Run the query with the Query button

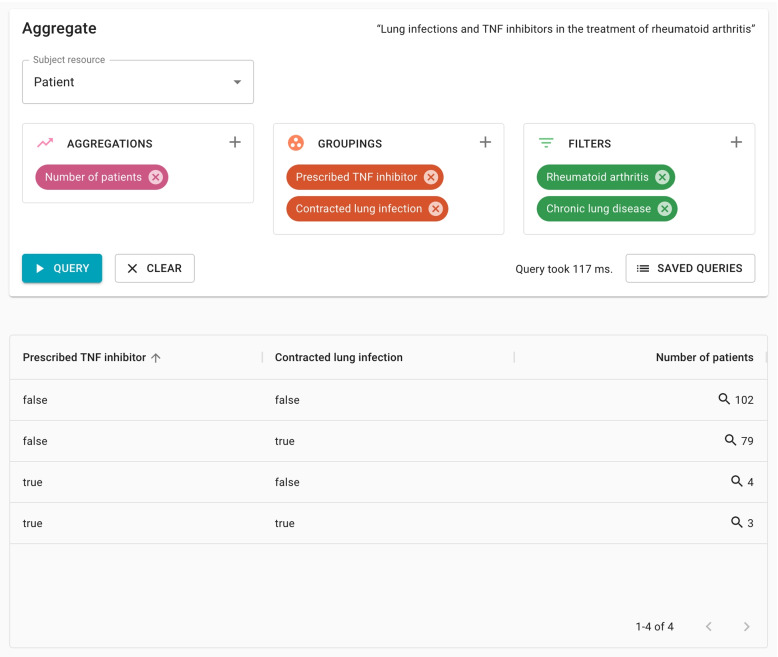click(x=62, y=268)
